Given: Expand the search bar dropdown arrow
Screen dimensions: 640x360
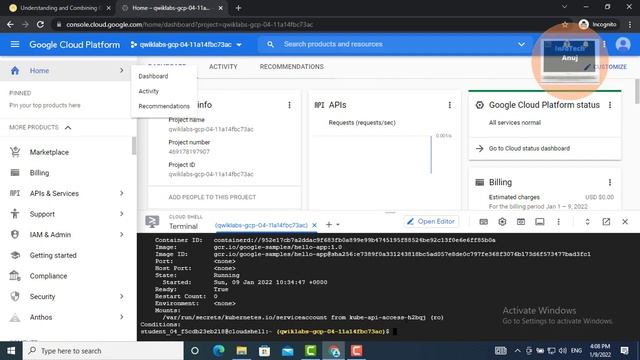Looking at the screenshot, I should [x=521, y=44].
